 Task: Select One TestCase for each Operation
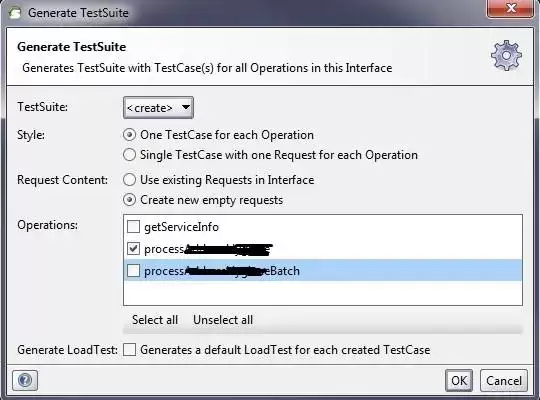[x=129, y=135]
